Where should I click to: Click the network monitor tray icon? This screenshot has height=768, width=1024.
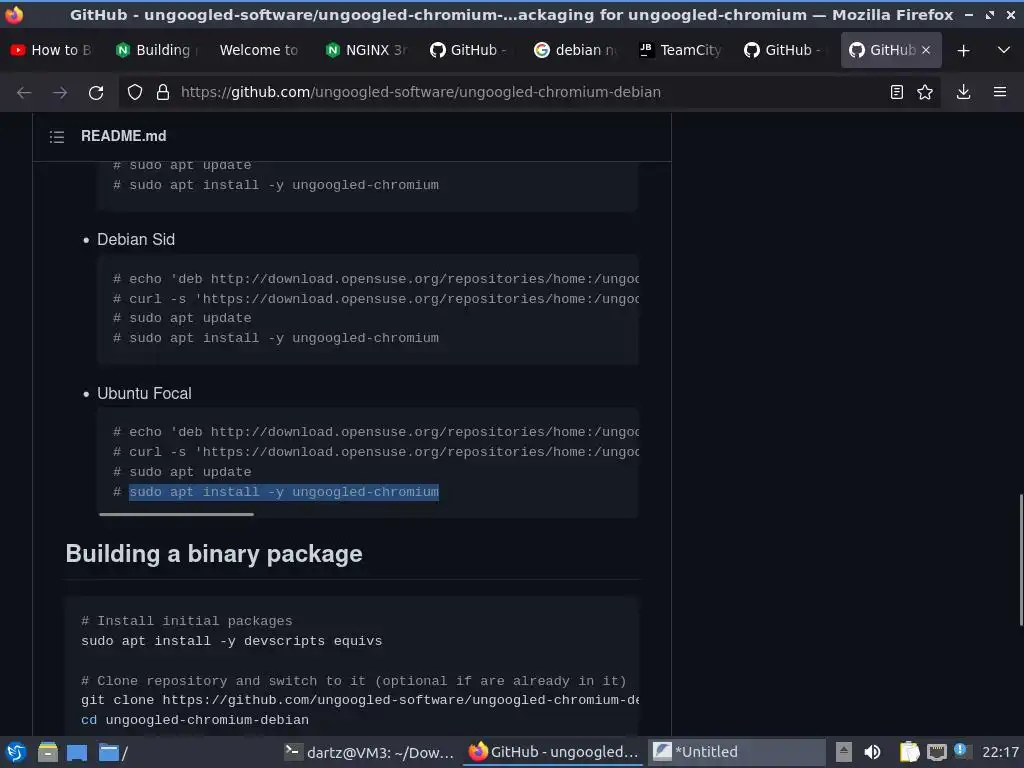click(x=936, y=752)
